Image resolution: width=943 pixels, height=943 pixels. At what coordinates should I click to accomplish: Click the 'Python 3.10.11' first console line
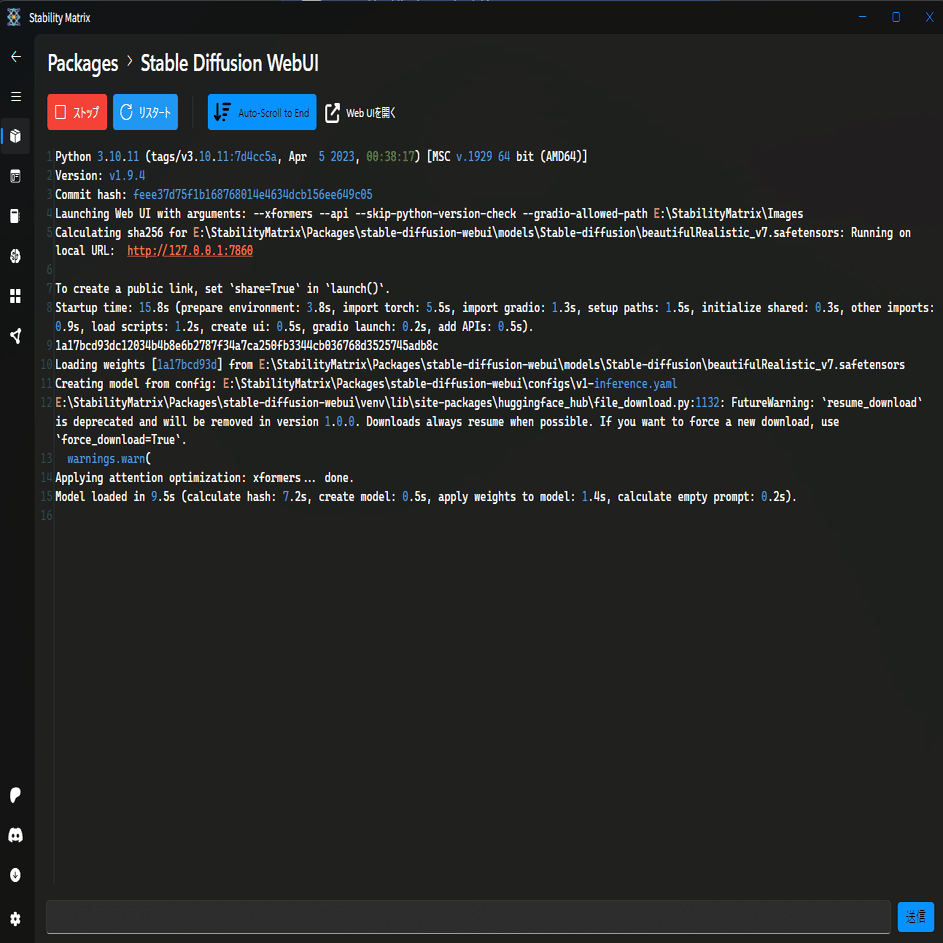coord(321,156)
